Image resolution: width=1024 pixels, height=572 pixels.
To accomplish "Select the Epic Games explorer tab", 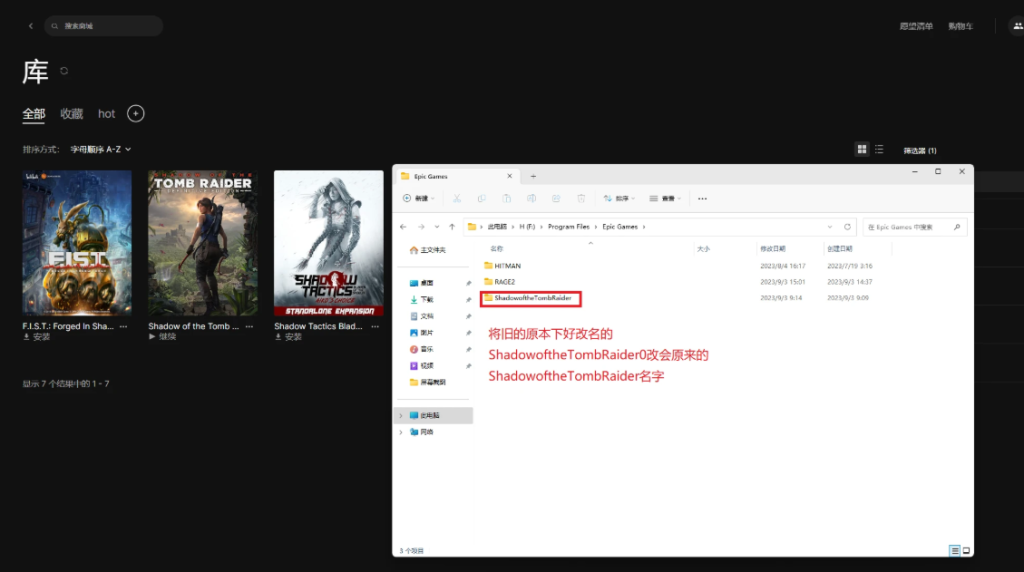I will [x=456, y=176].
